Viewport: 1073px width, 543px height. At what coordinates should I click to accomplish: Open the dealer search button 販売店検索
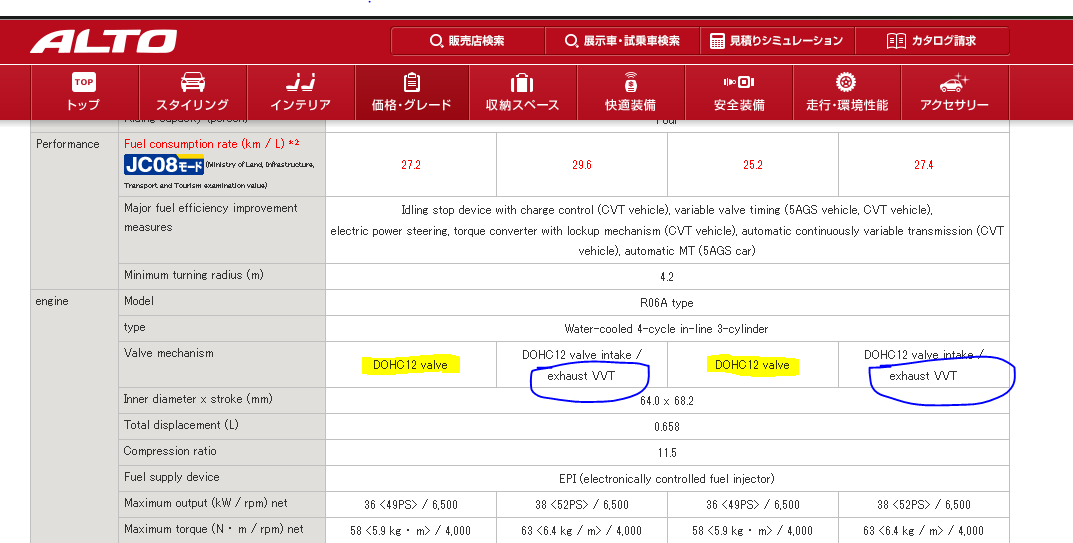pyautogui.click(x=468, y=41)
